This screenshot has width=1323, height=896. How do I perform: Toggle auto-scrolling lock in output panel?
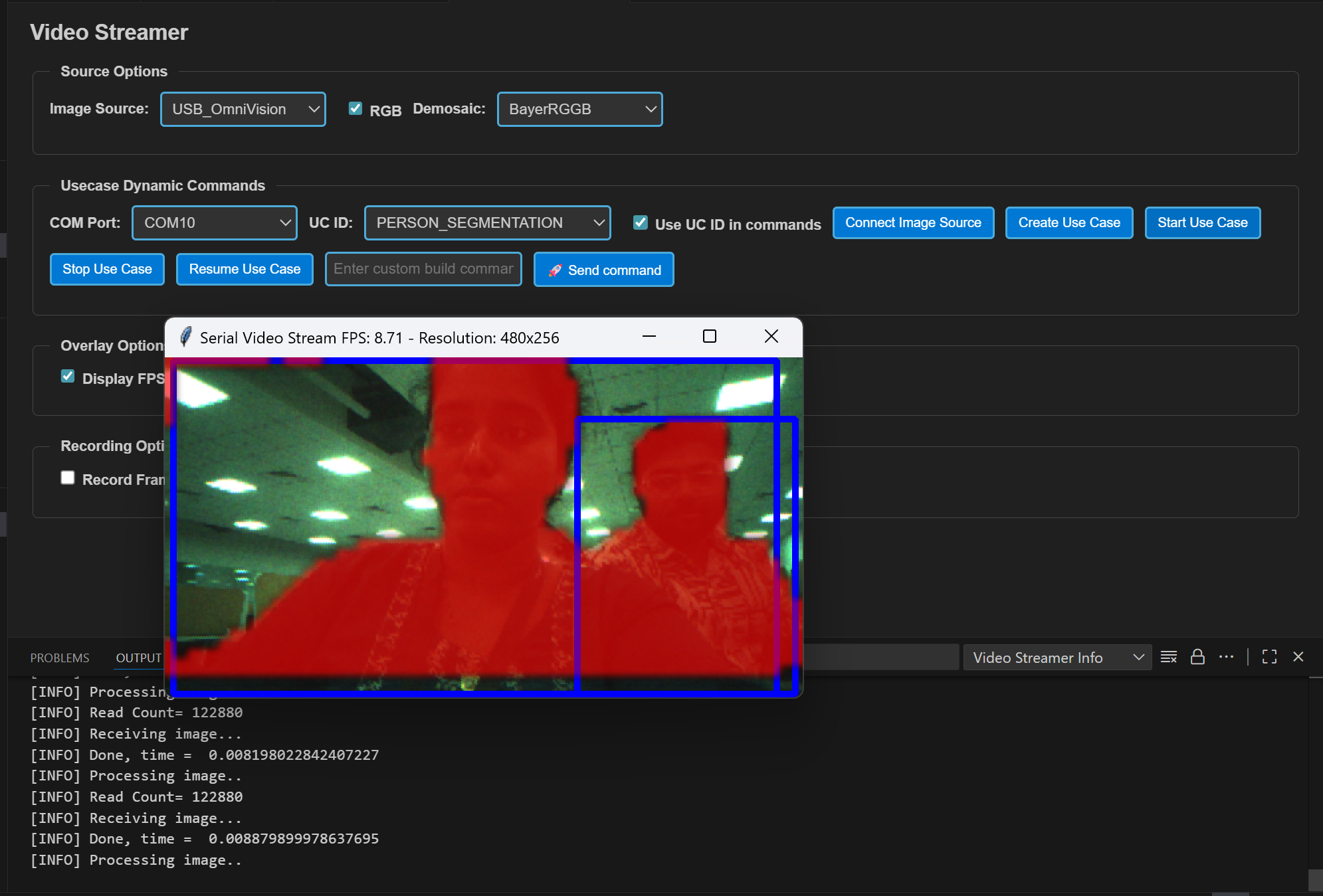pos(1197,657)
